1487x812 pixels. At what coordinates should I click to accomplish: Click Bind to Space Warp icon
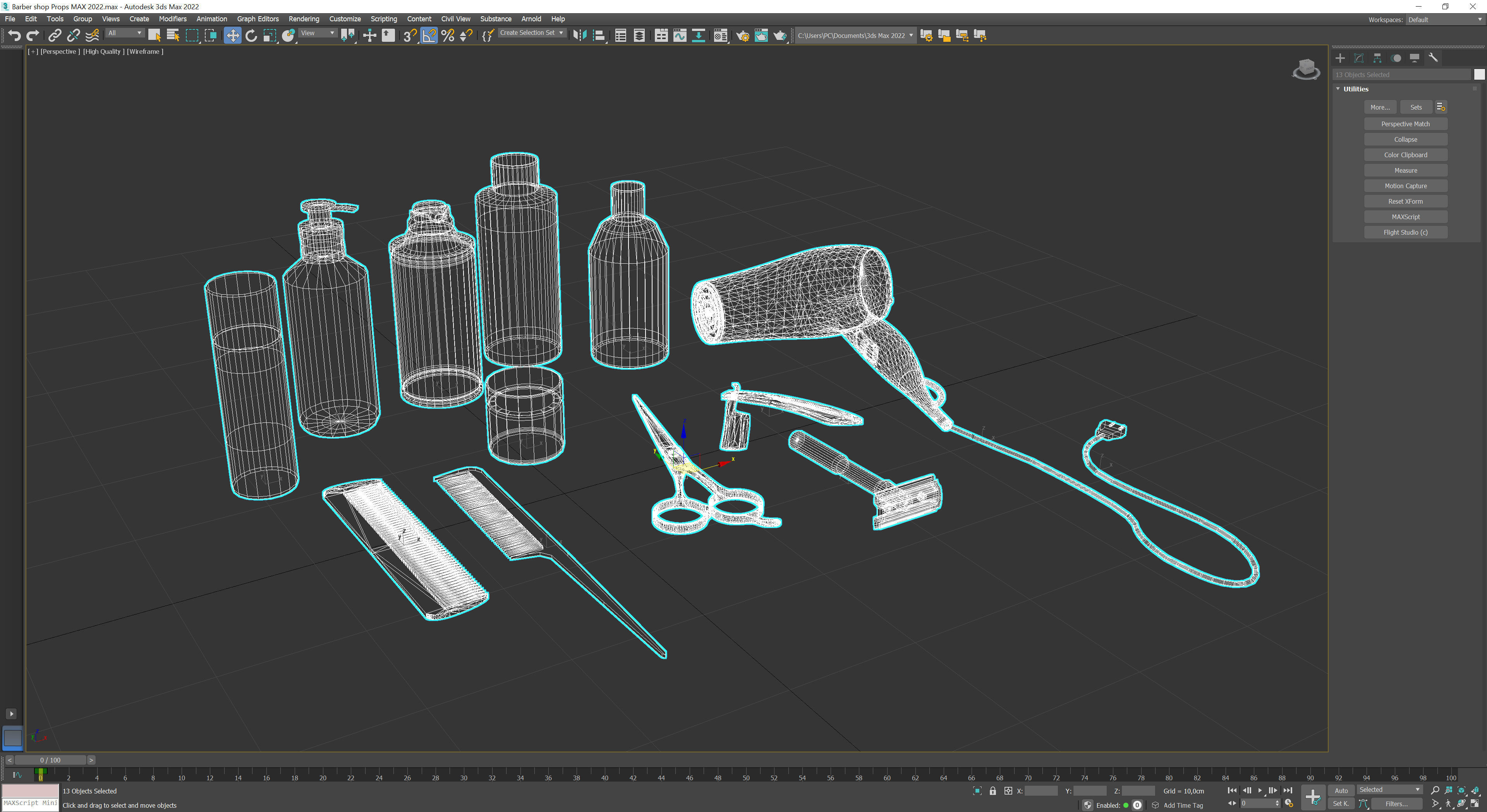point(92,36)
